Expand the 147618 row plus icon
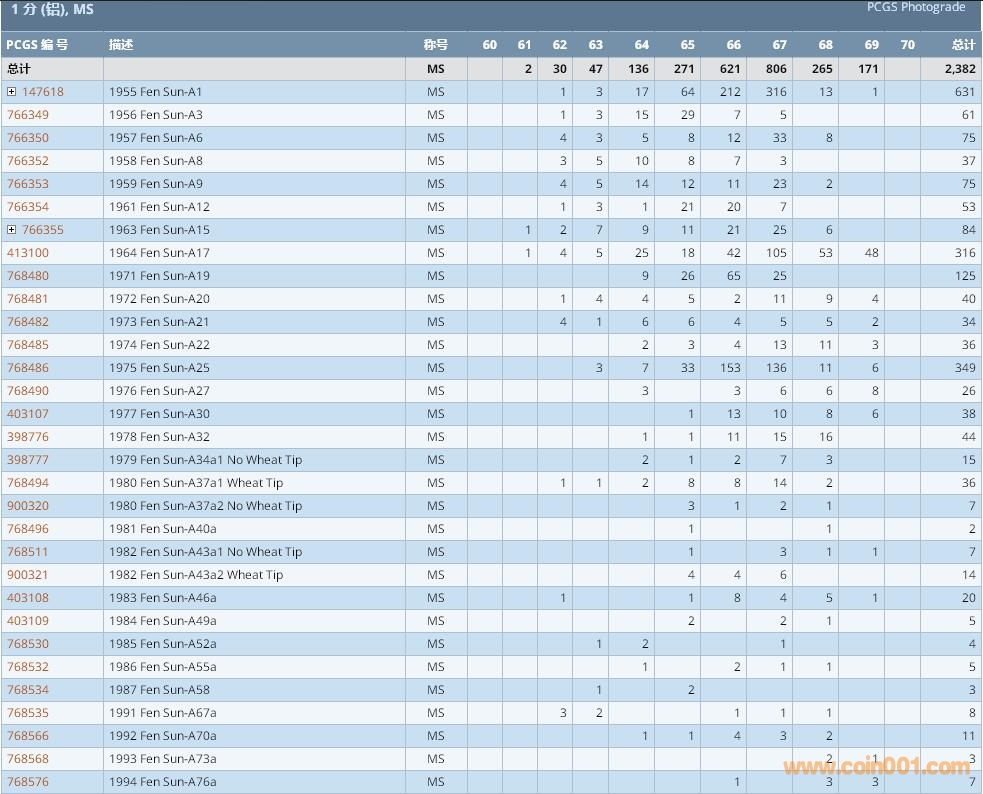This screenshot has width=983, height=794. click(12, 92)
